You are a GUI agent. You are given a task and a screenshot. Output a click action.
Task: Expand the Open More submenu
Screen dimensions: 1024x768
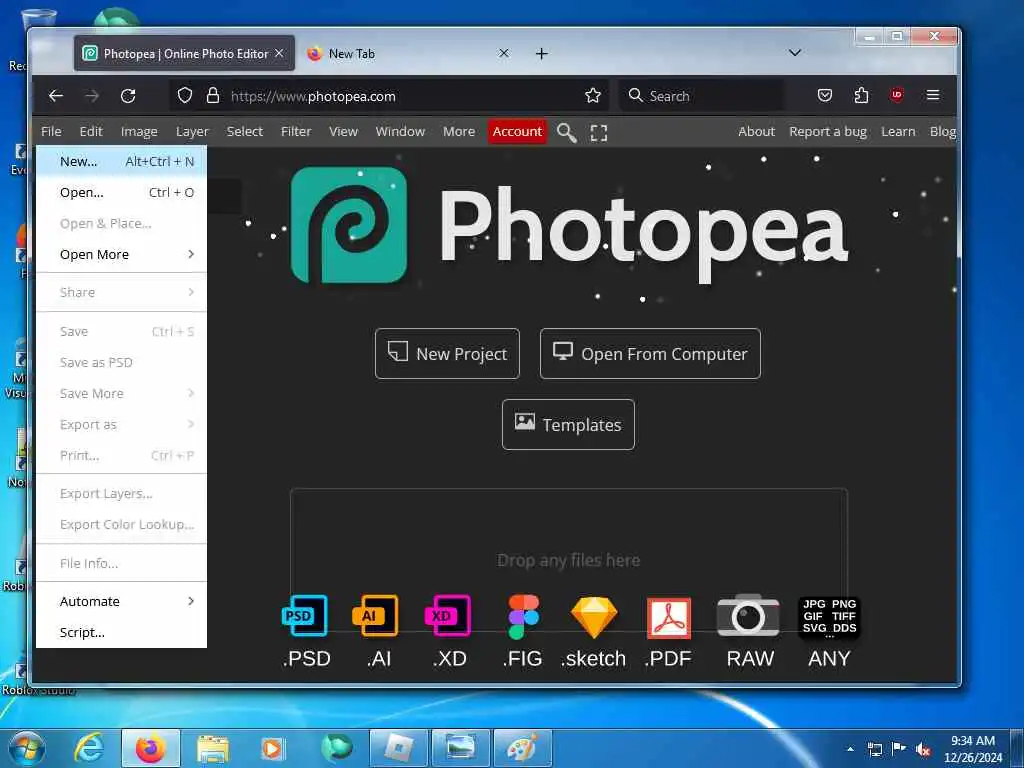[x=121, y=255]
